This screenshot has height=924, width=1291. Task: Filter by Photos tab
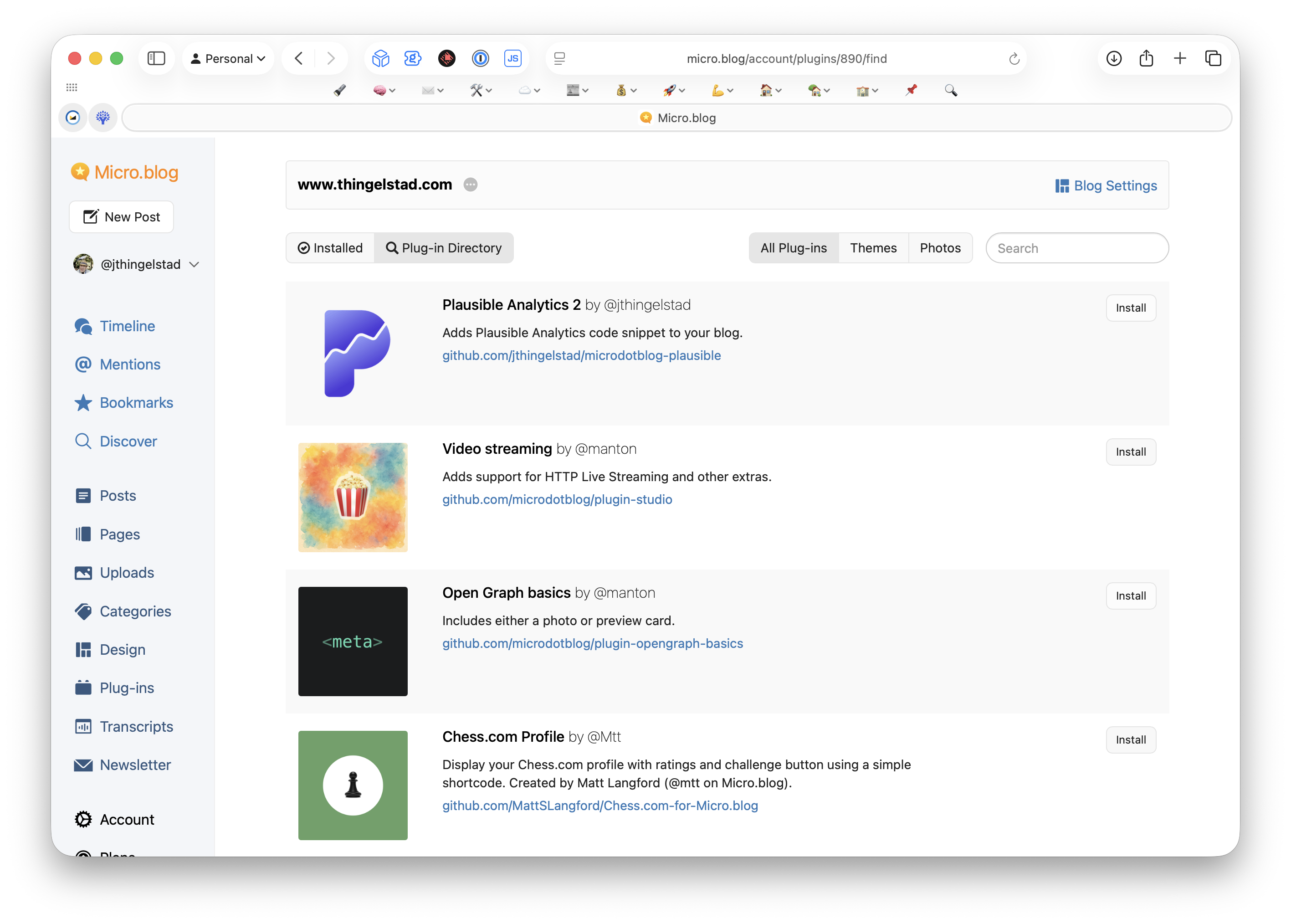[x=940, y=248]
